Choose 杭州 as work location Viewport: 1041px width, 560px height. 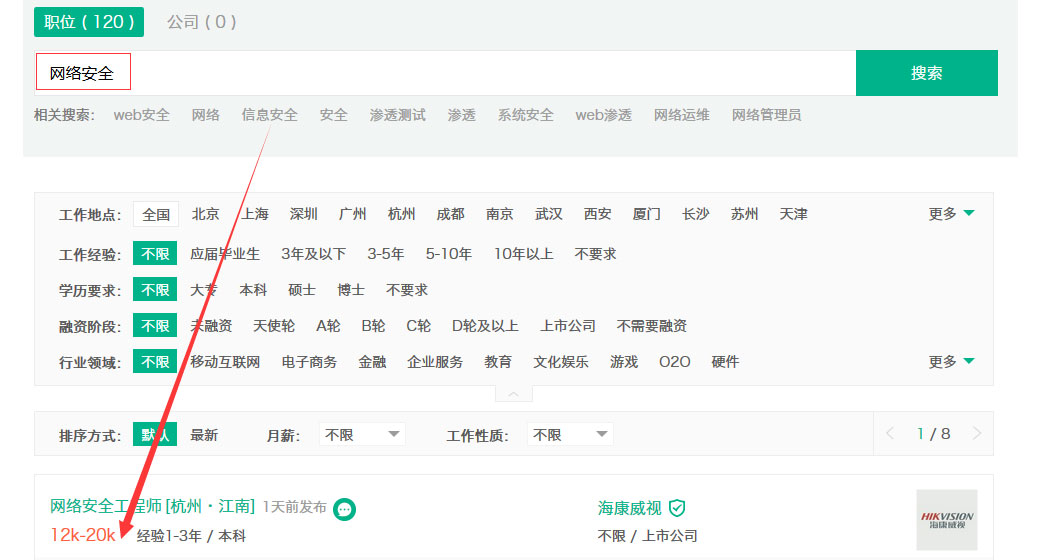click(x=402, y=214)
